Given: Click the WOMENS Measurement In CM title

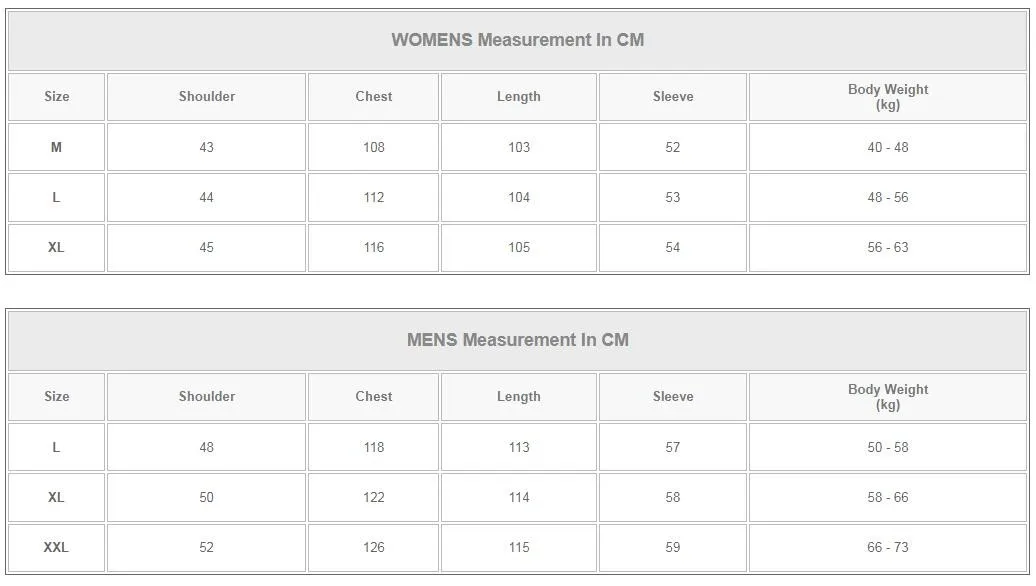Looking at the screenshot, I should pos(517,40).
